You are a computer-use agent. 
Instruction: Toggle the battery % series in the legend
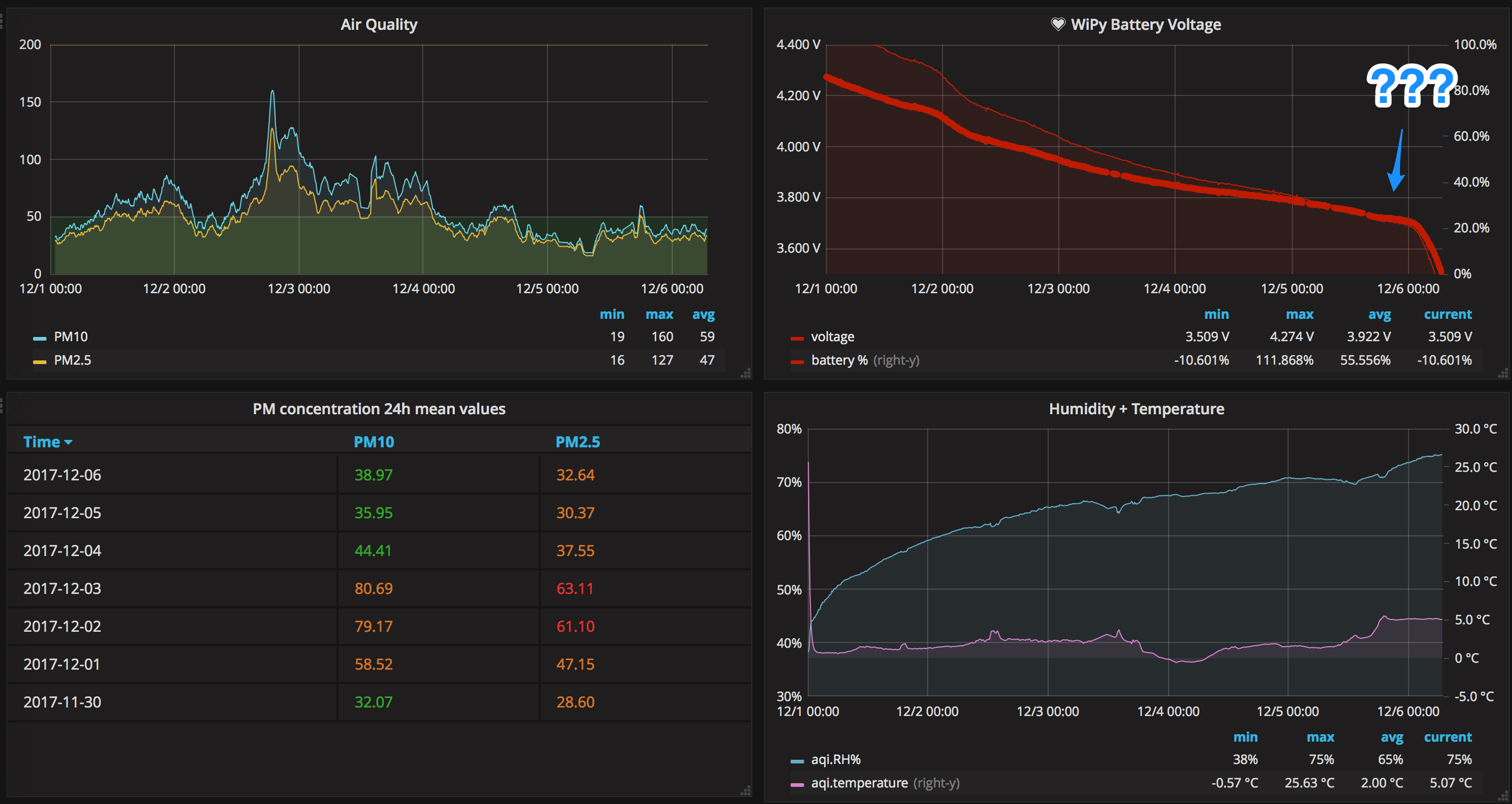coord(839,360)
